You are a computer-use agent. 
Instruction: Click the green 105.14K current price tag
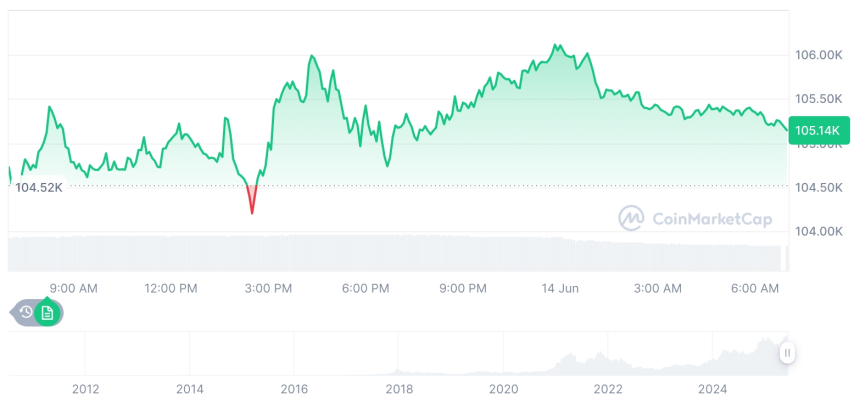tap(817, 130)
